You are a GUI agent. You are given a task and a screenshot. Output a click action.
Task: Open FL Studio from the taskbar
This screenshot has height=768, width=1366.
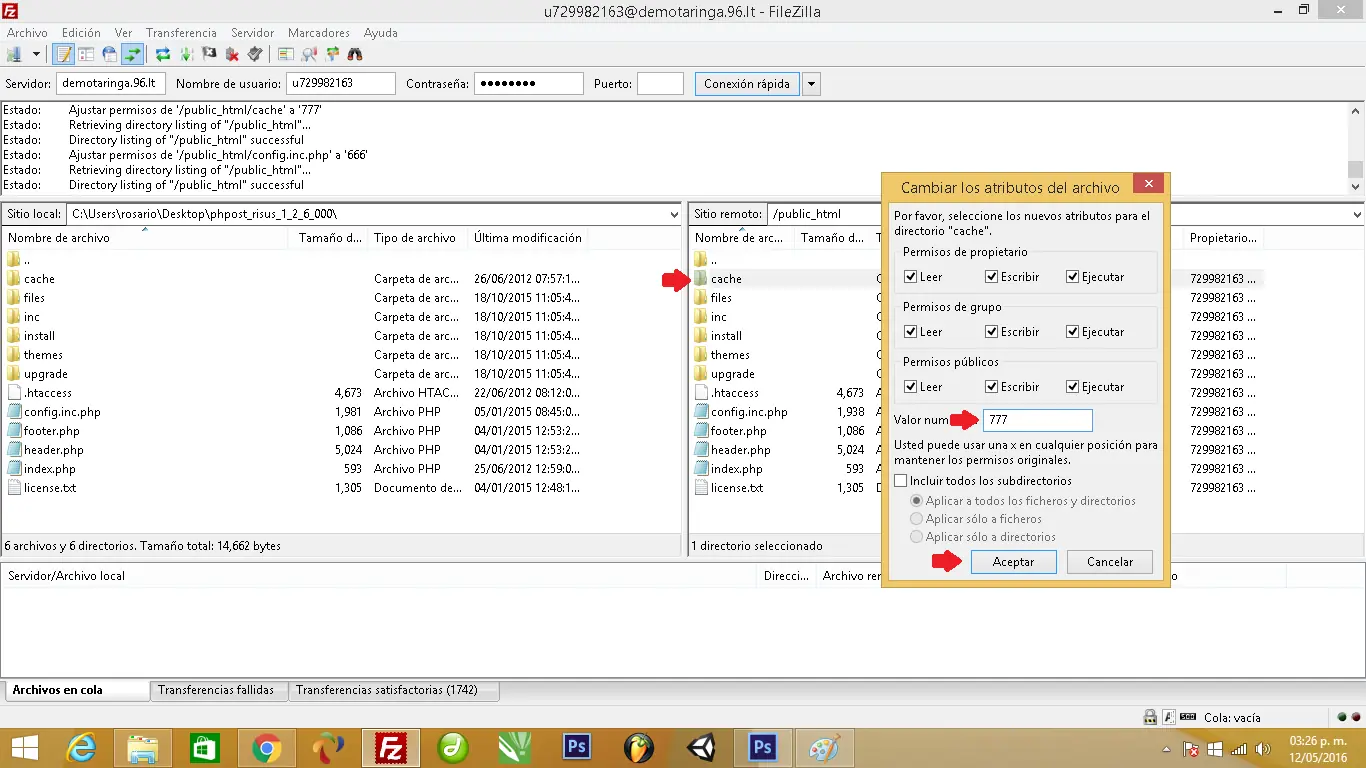tap(639, 748)
